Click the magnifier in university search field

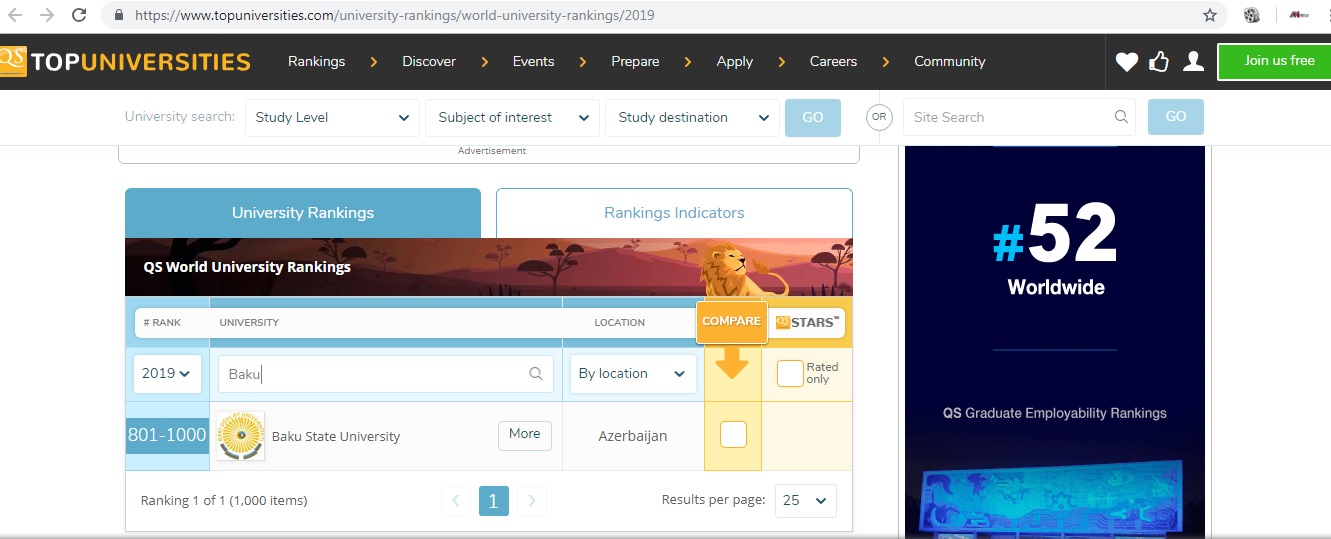point(536,374)
